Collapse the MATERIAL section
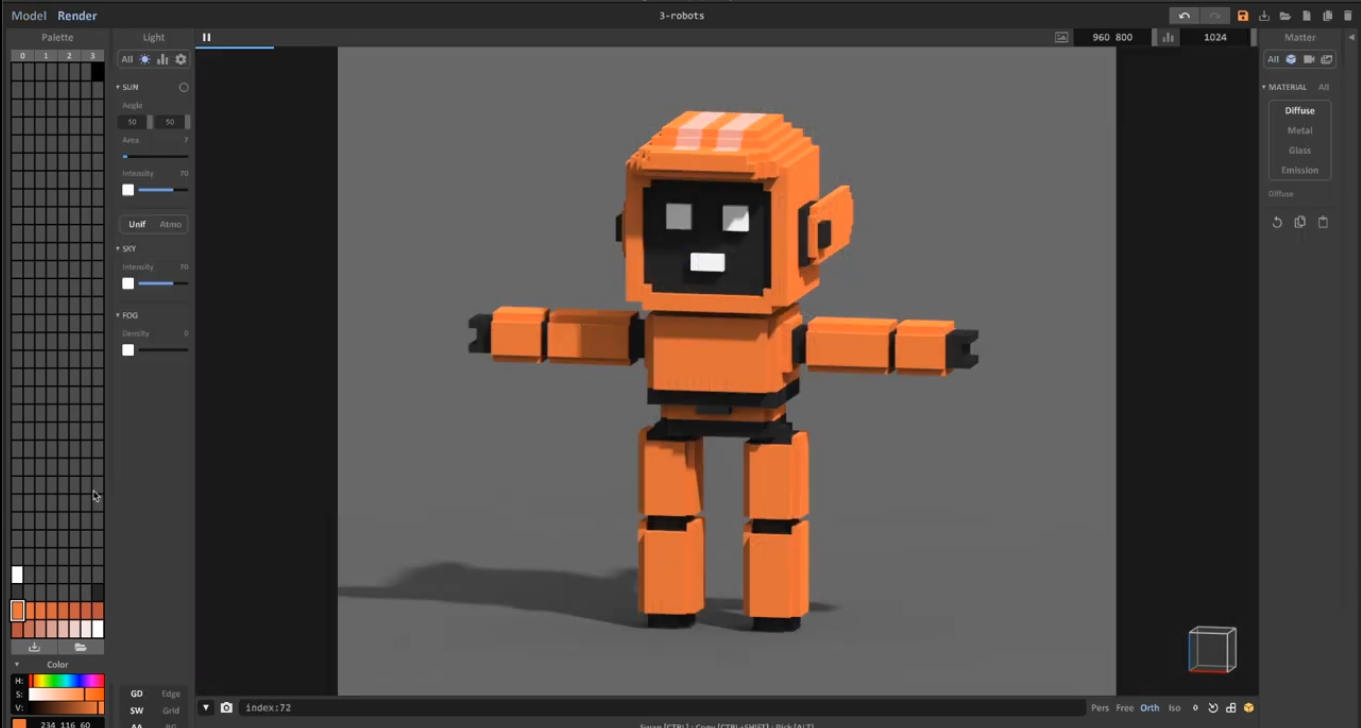This screenshot has width=1361, height=728. 1264,87
